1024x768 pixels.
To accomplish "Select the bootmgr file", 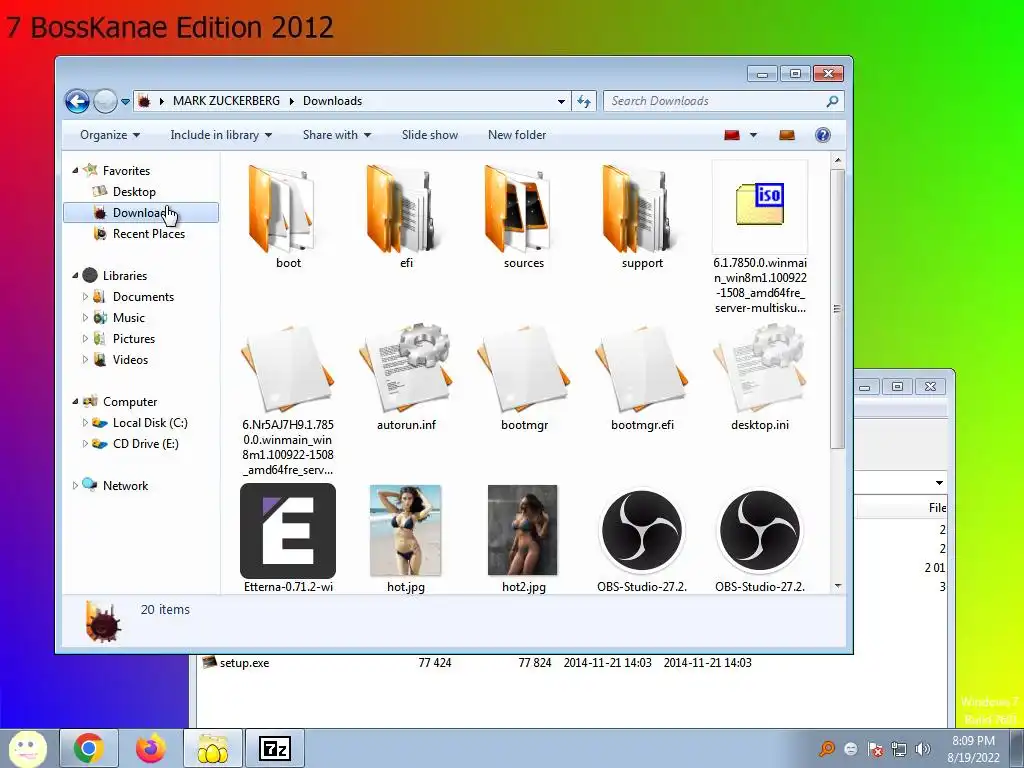I will pyautogui.click(x=524, y=378).
